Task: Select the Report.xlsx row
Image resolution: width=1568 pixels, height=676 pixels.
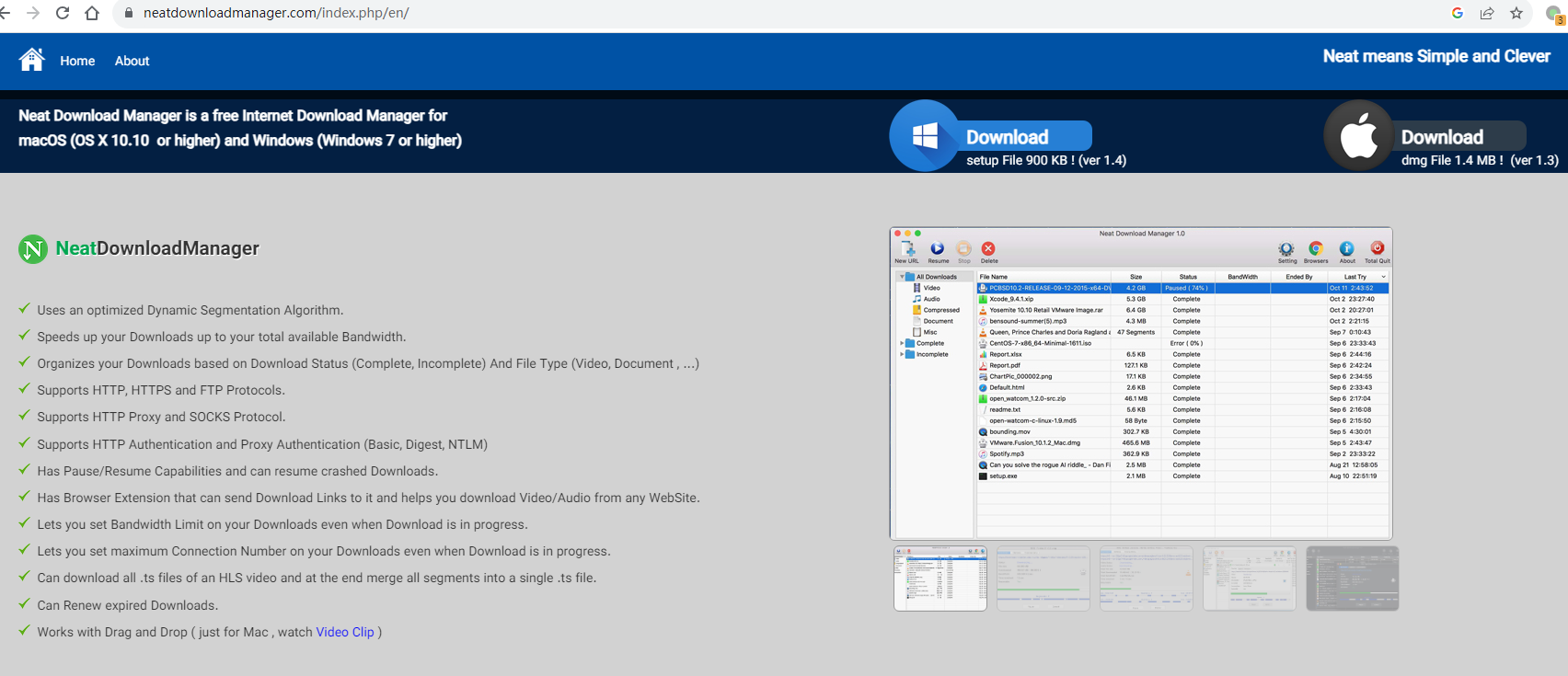Action: tap(1182, 354)
